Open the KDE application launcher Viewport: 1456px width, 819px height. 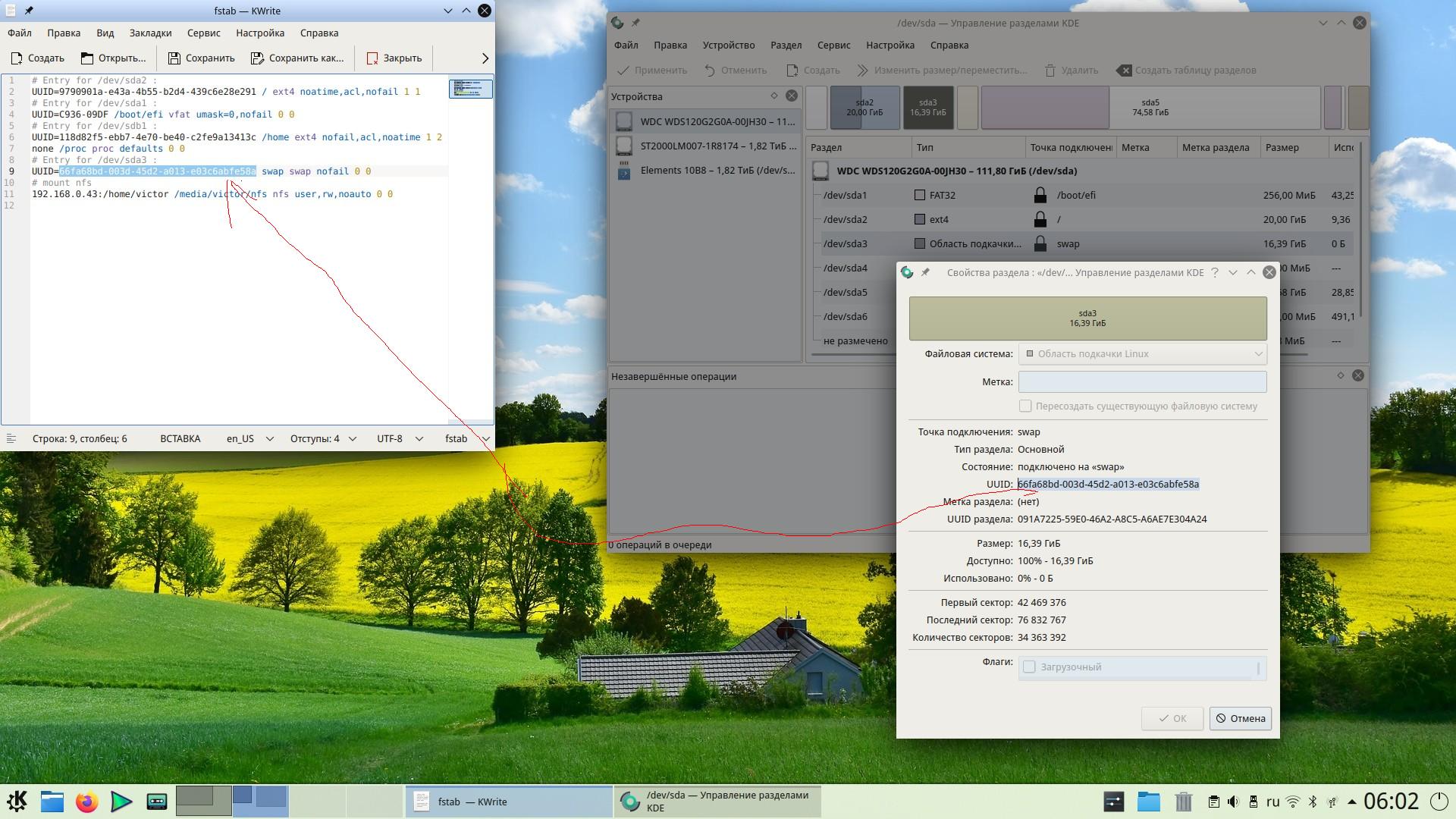click(x=17, y=802)
